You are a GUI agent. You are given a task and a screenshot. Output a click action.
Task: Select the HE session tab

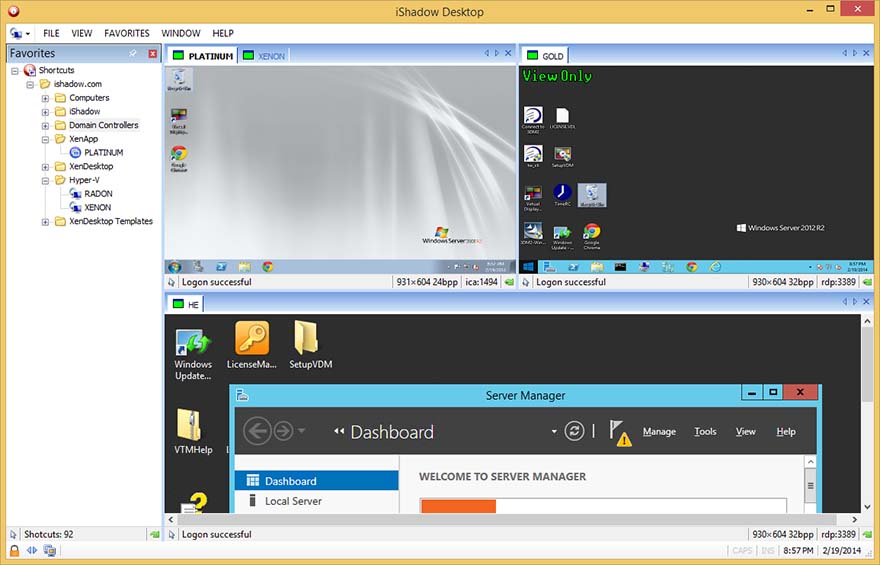pos(186,304)
